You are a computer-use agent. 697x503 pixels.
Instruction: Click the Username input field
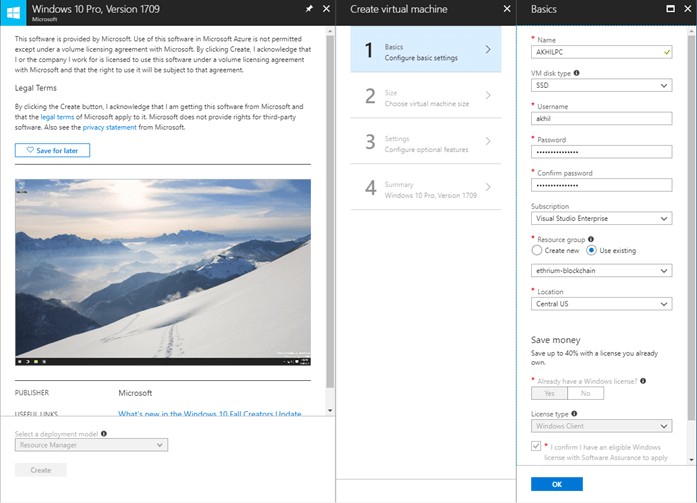601,118
